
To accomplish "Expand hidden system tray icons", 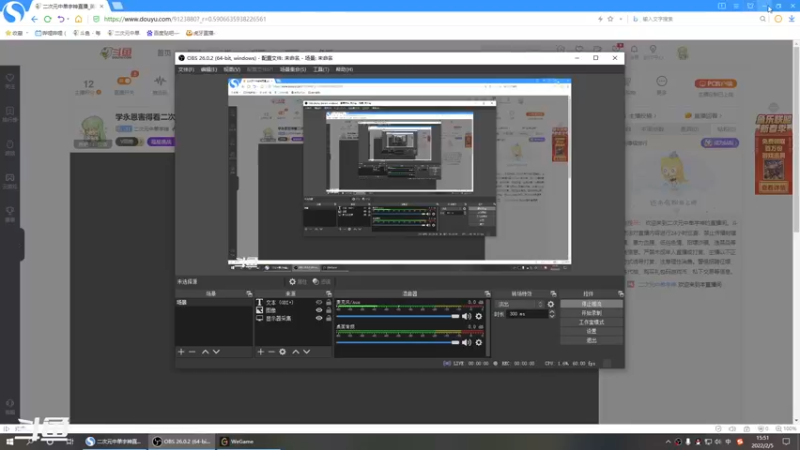I will [x=668, y=441].
